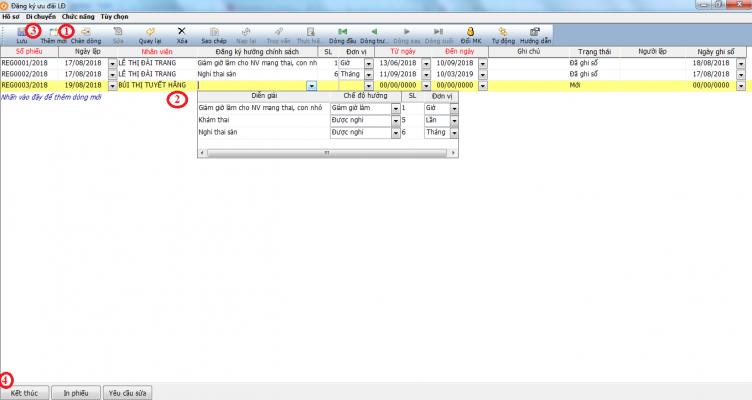
Task: Click the Từ ngày 11/09/2018 cell
Action: 398,74
